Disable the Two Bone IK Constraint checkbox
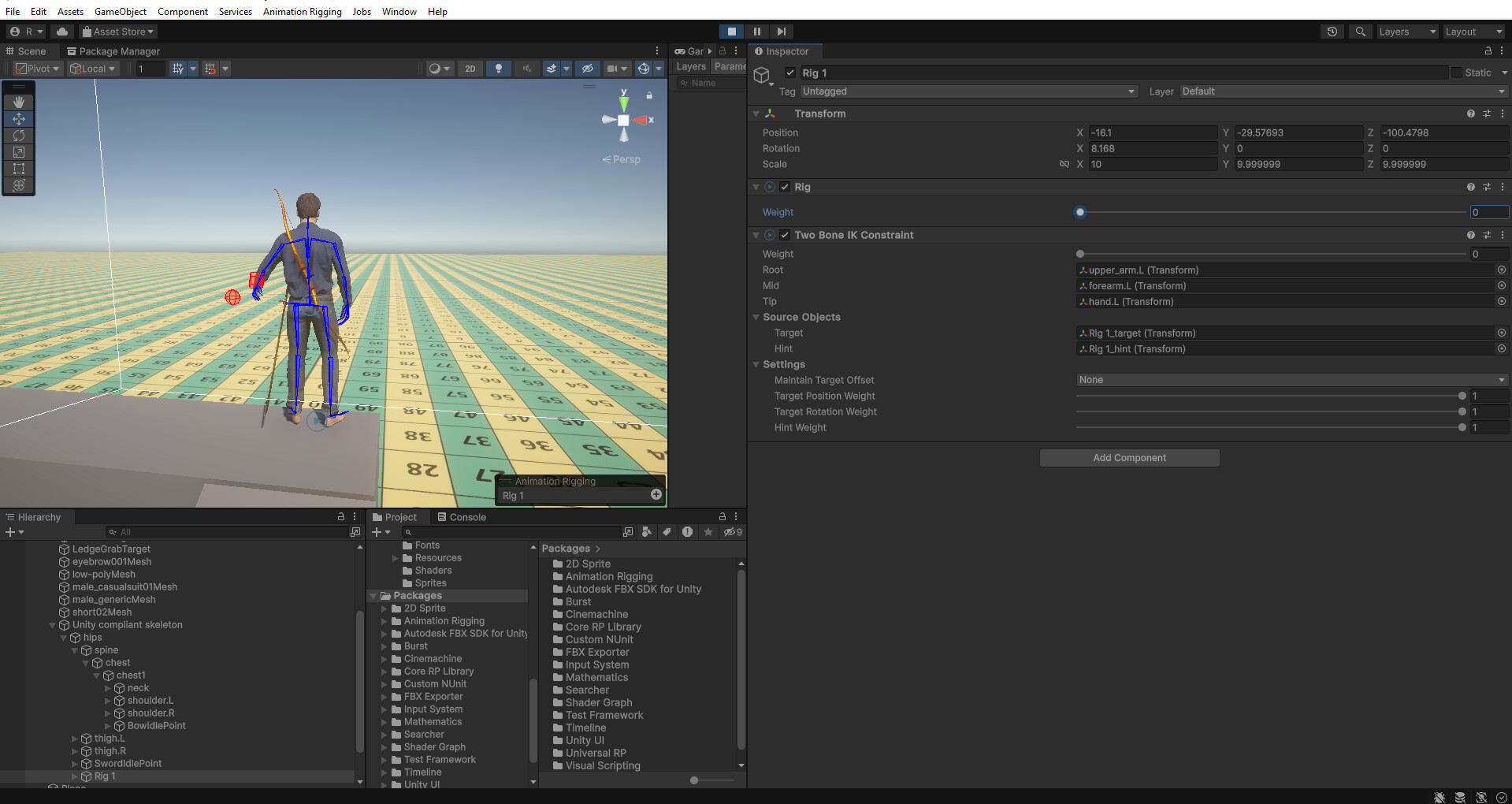The height and width of the screenshot is (804, 1512). click(785, 235)
